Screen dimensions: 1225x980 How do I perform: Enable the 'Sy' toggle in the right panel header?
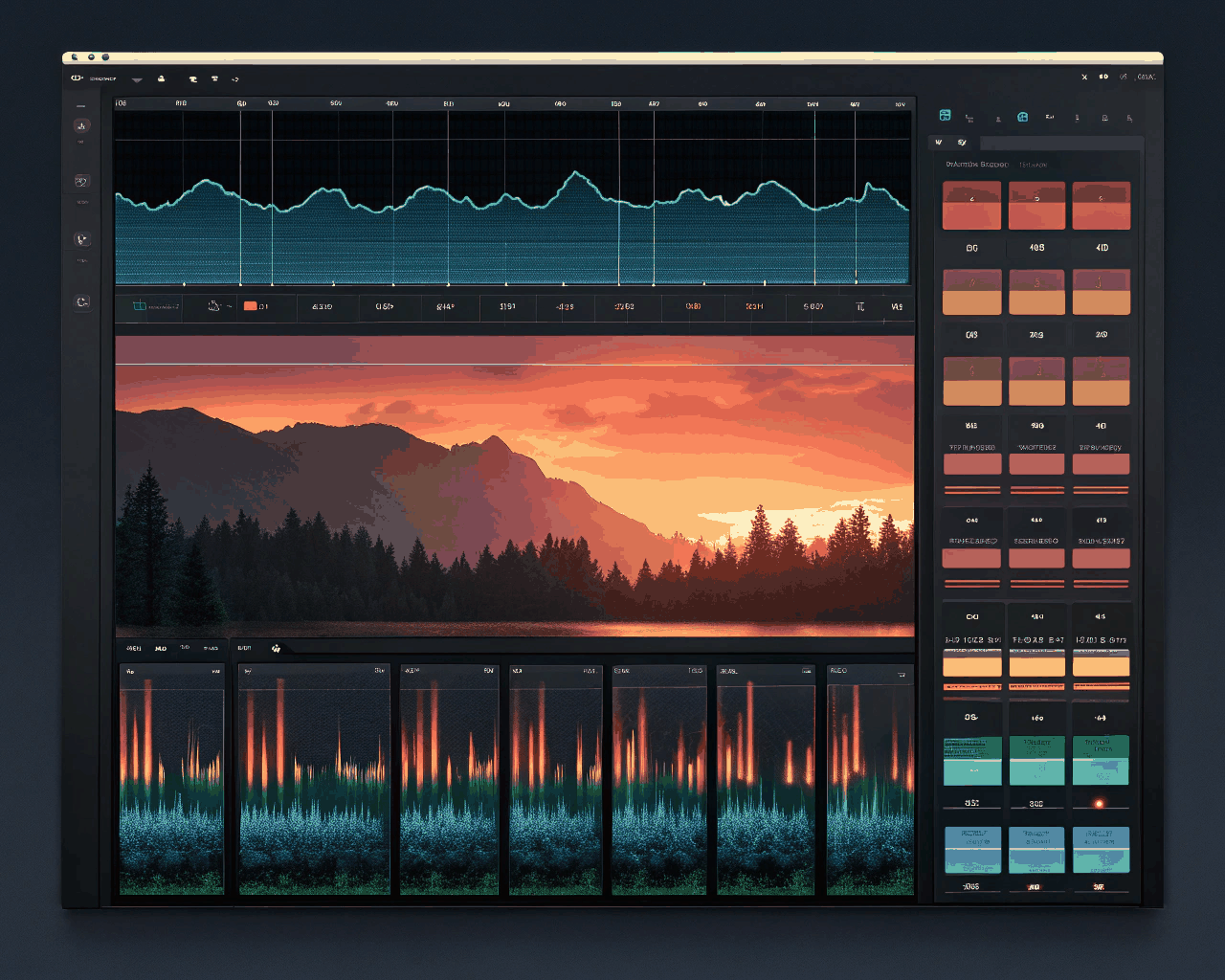[x=962, y=142]
